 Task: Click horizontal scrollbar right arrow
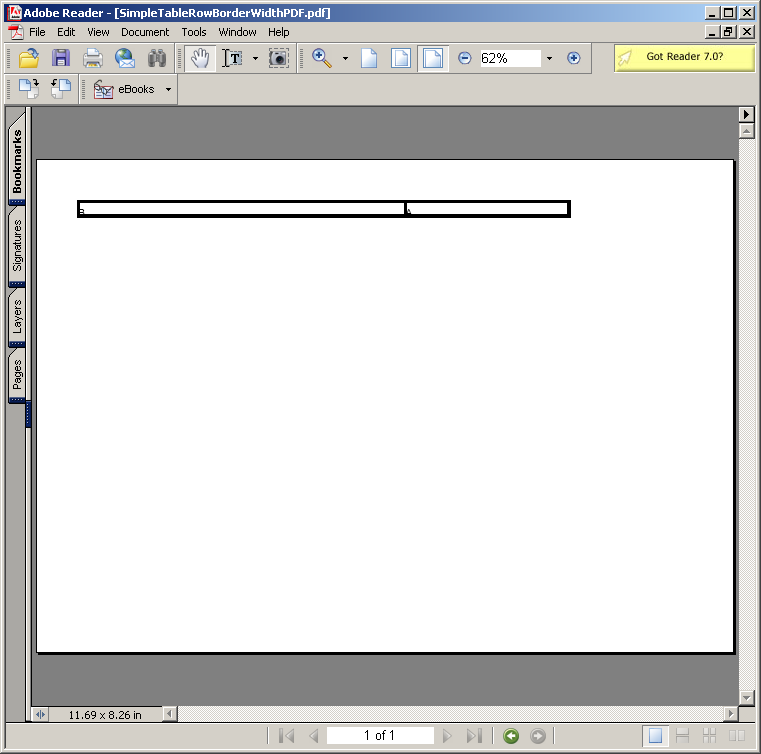pos(730,714)
